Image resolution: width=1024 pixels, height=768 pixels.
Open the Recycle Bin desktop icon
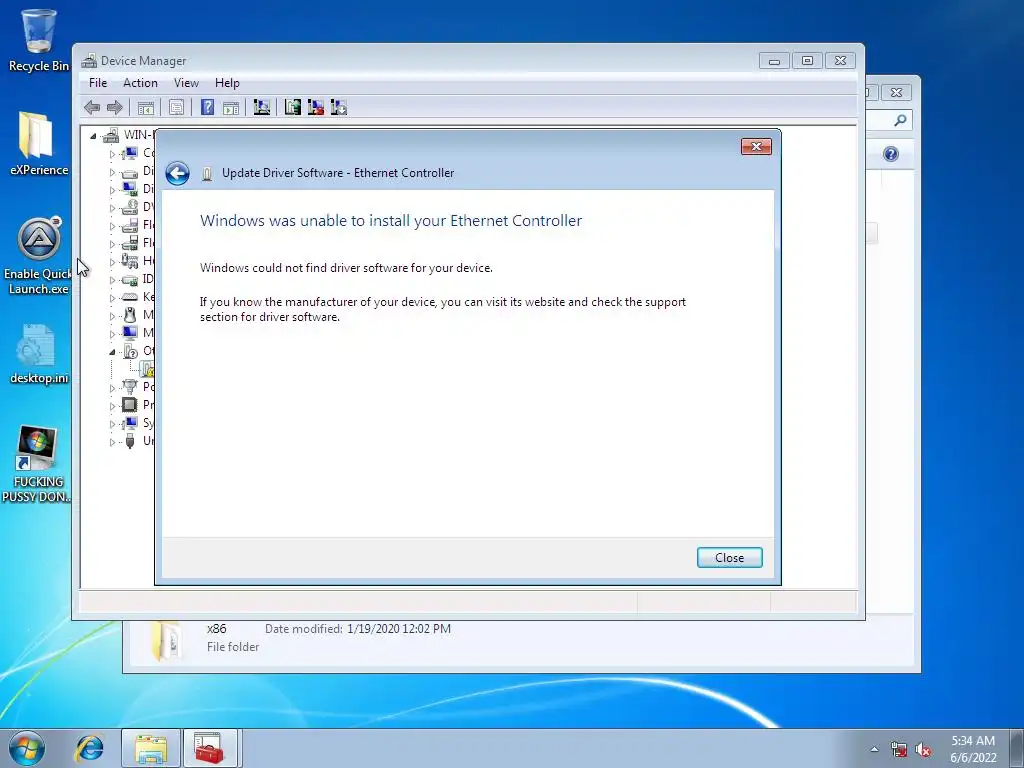pos(39,40)
